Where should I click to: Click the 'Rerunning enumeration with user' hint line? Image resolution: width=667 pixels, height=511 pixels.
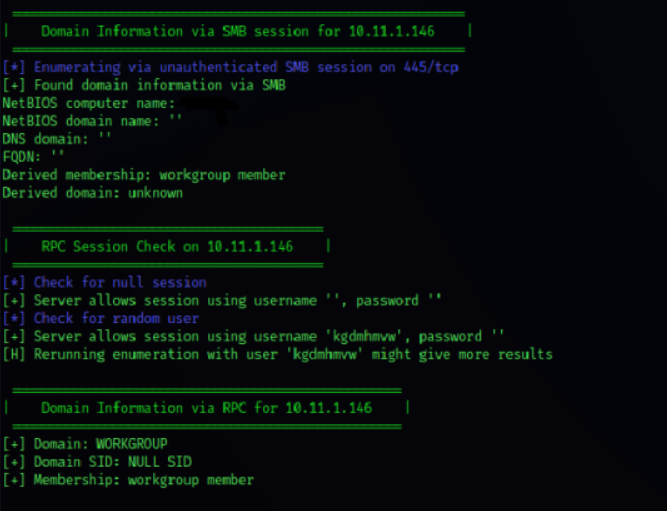click(x=277, y=354)
